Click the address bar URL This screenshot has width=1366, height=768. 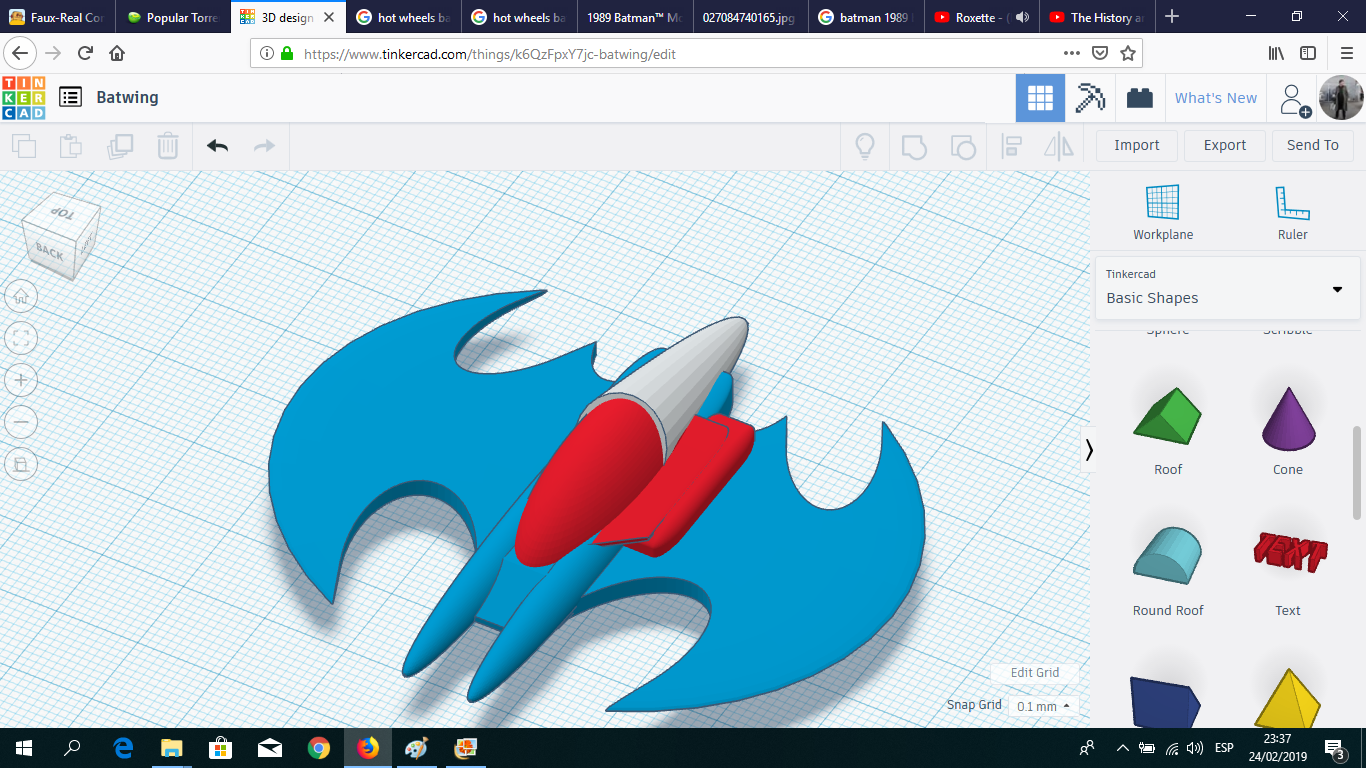tap(490, 54)
